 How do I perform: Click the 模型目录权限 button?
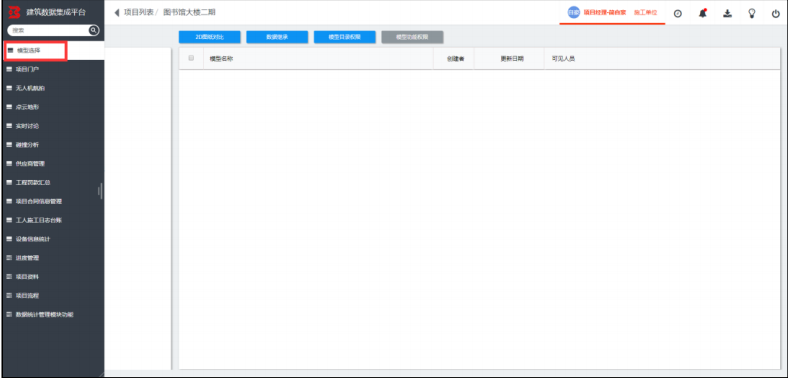click(x=345, y=37)
